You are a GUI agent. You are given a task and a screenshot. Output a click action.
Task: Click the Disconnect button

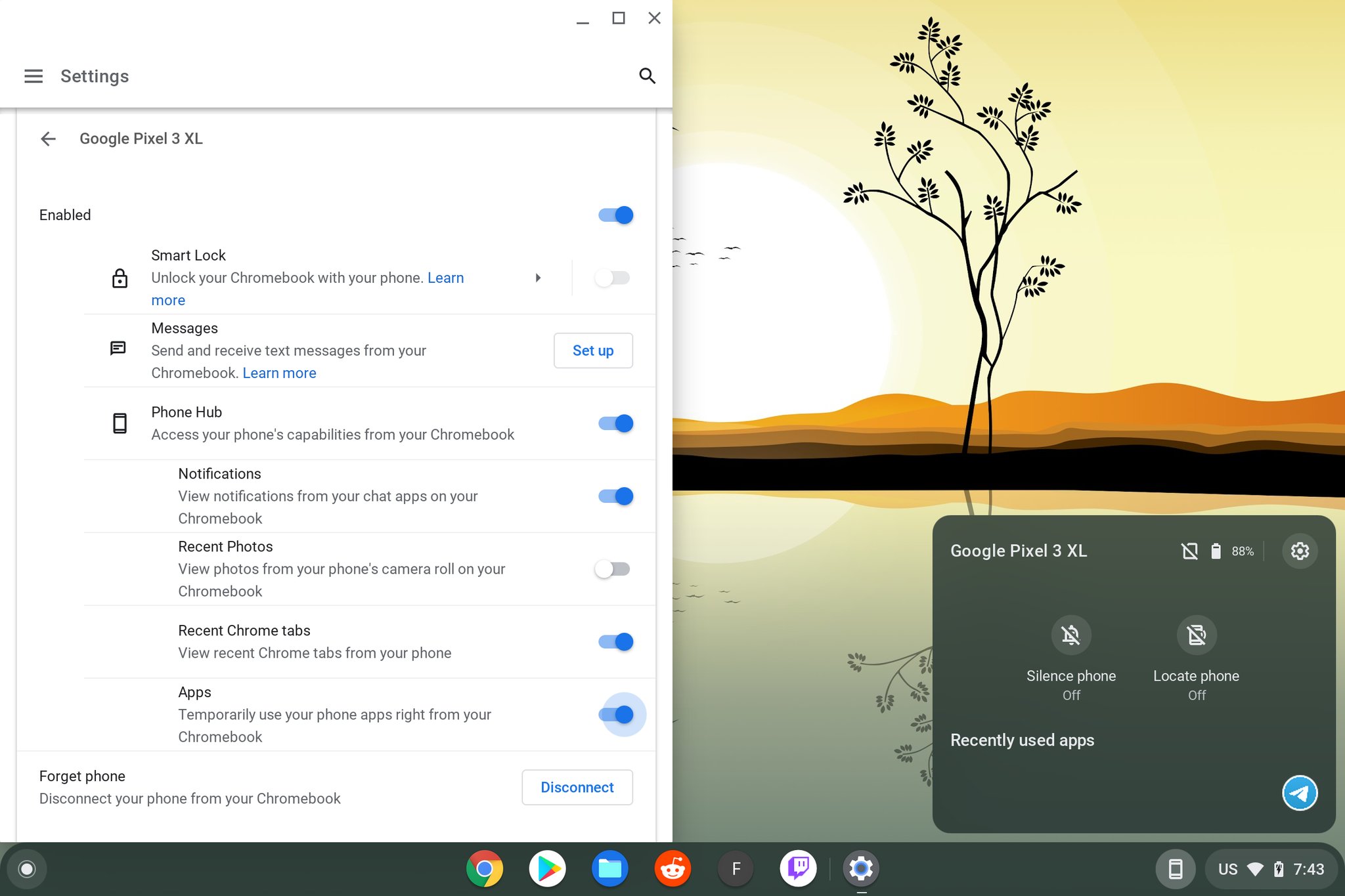(x=577, y=787)
